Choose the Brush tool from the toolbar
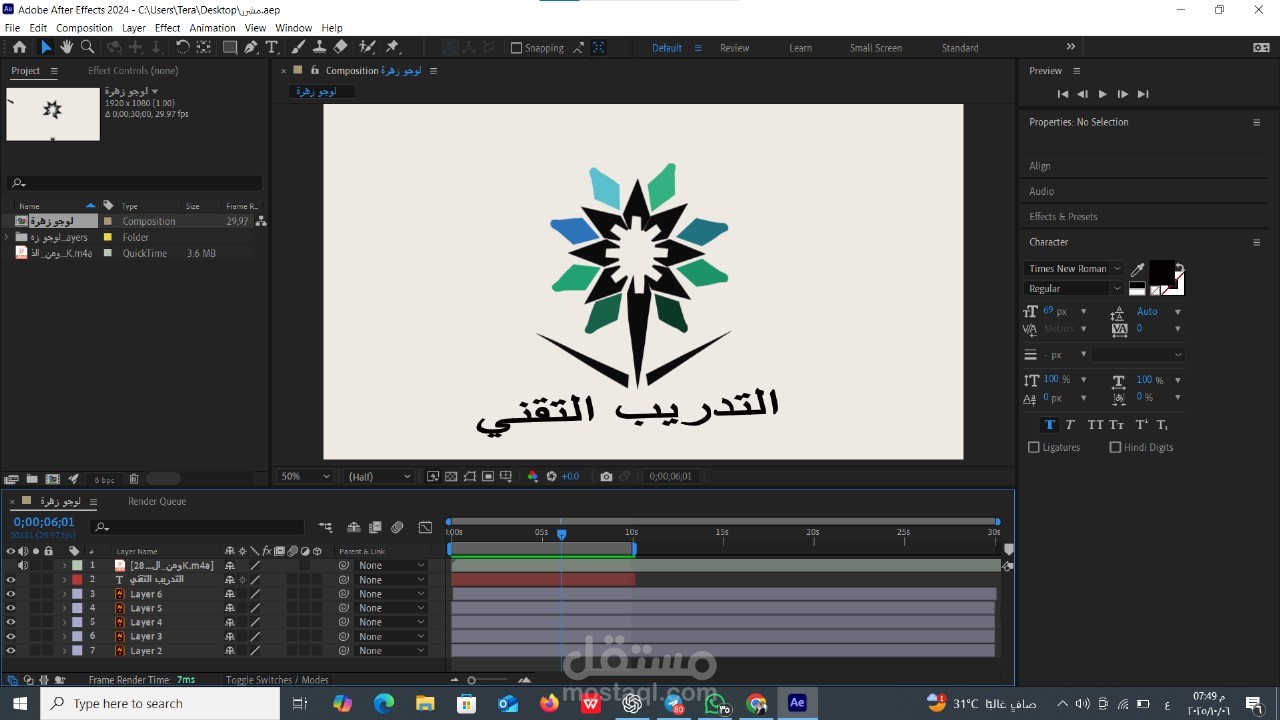The height and width of the screenshot is (720, 1280). coord(297,47)
